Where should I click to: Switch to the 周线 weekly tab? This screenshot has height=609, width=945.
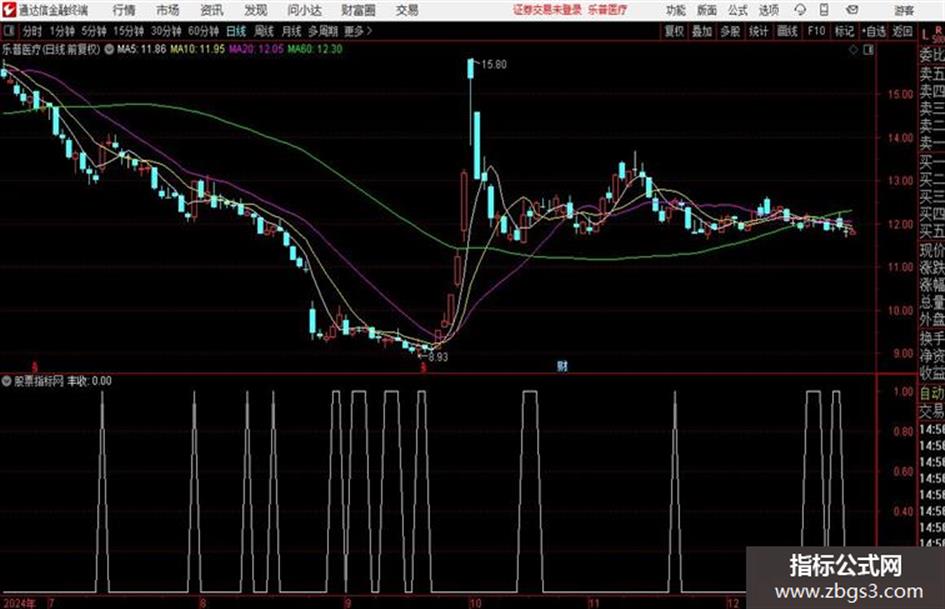point(264,31)
